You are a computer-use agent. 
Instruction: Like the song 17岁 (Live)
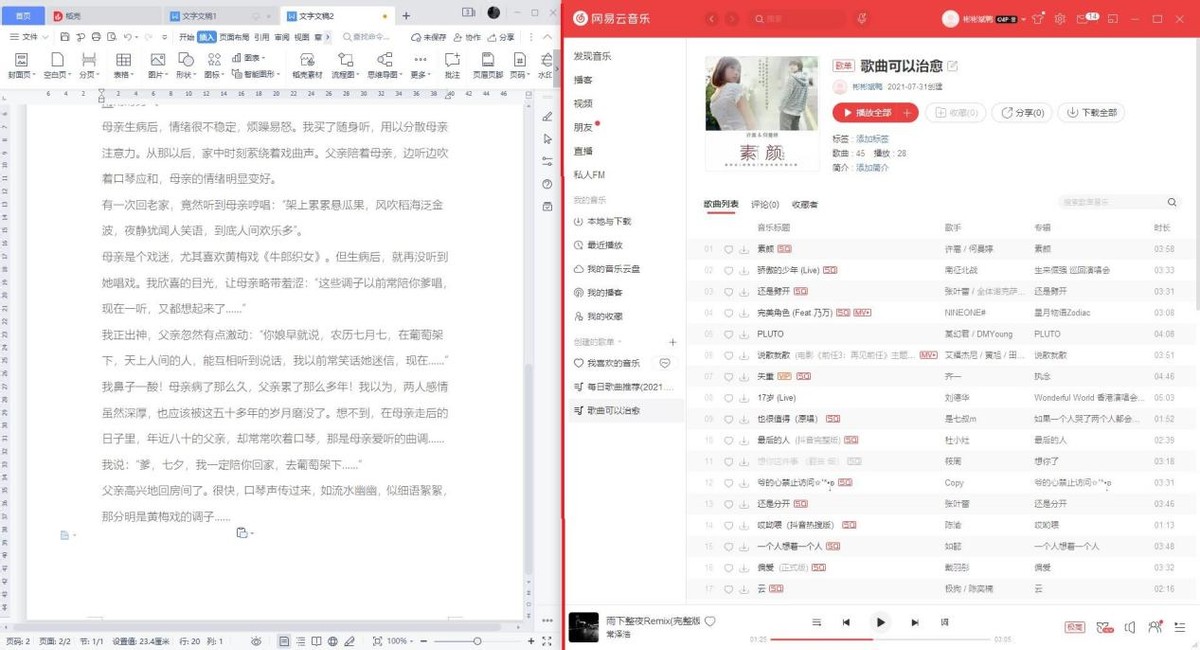click(728, 398)
